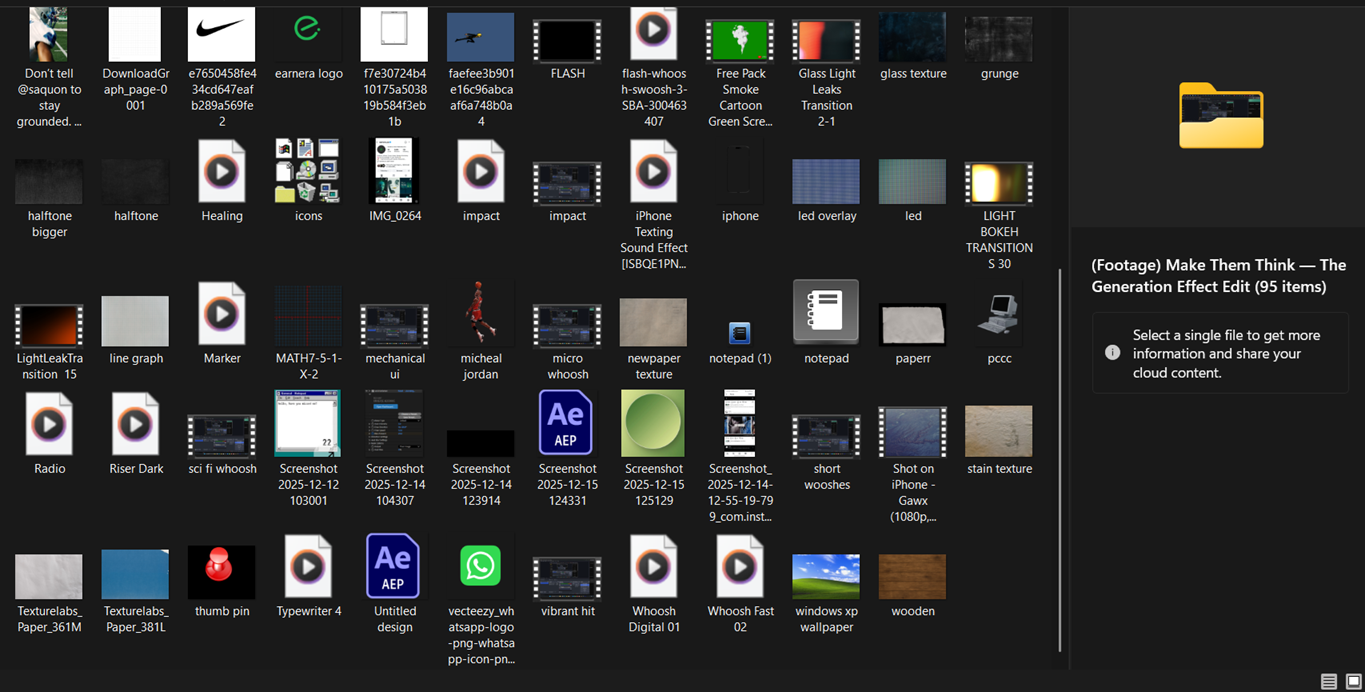Click the folder icon in details pane
This screenshot has width=1365, height=692.
point(1221,116)
